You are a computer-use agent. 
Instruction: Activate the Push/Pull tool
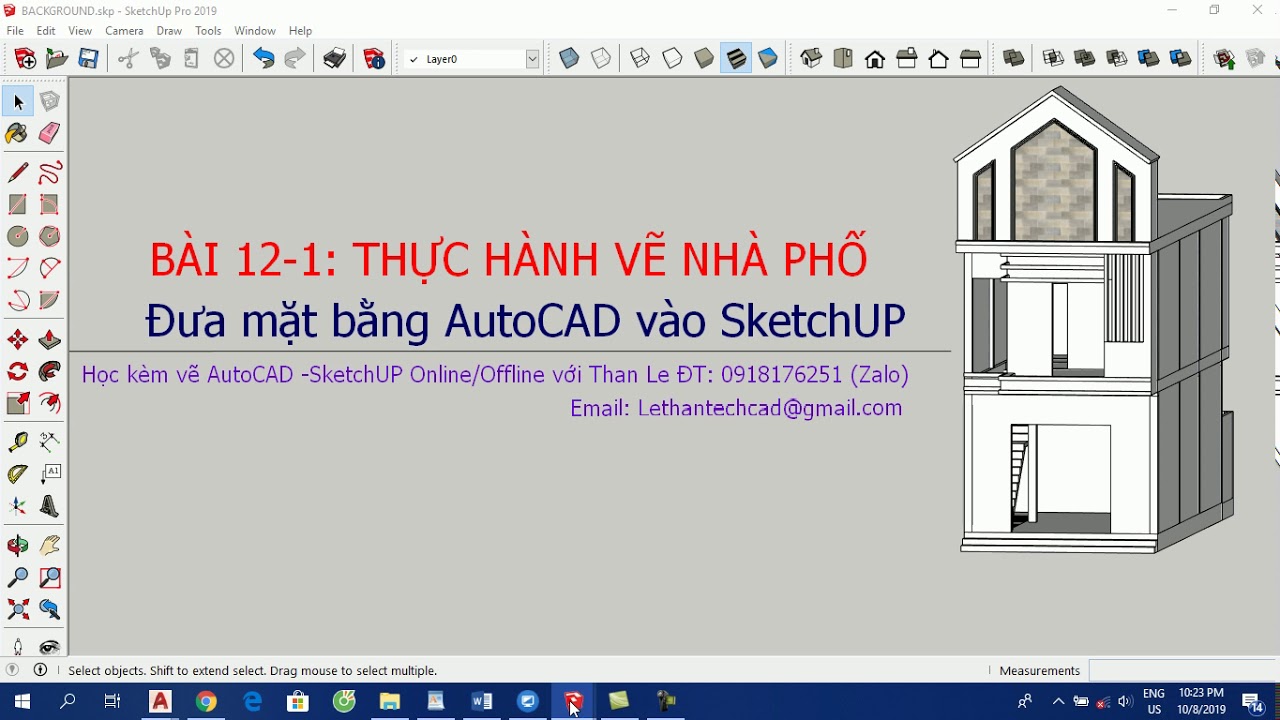[x=50, y=340]
